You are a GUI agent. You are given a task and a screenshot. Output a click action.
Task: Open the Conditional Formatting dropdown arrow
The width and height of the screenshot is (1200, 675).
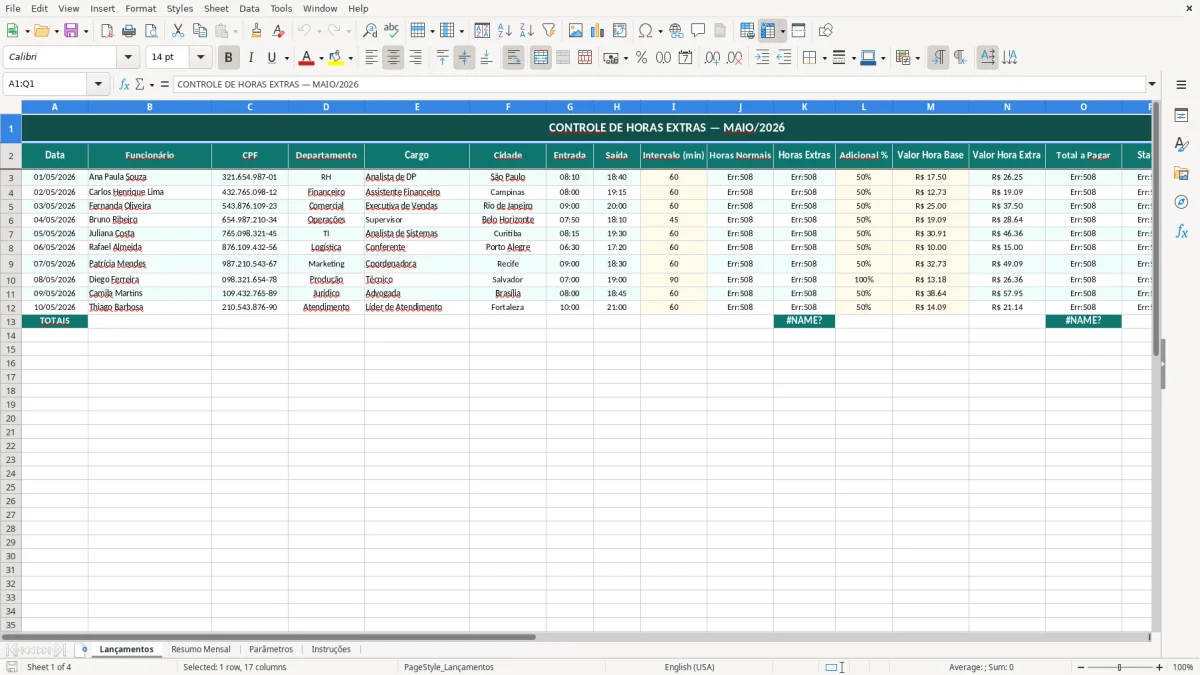click(x=917, y=58)
